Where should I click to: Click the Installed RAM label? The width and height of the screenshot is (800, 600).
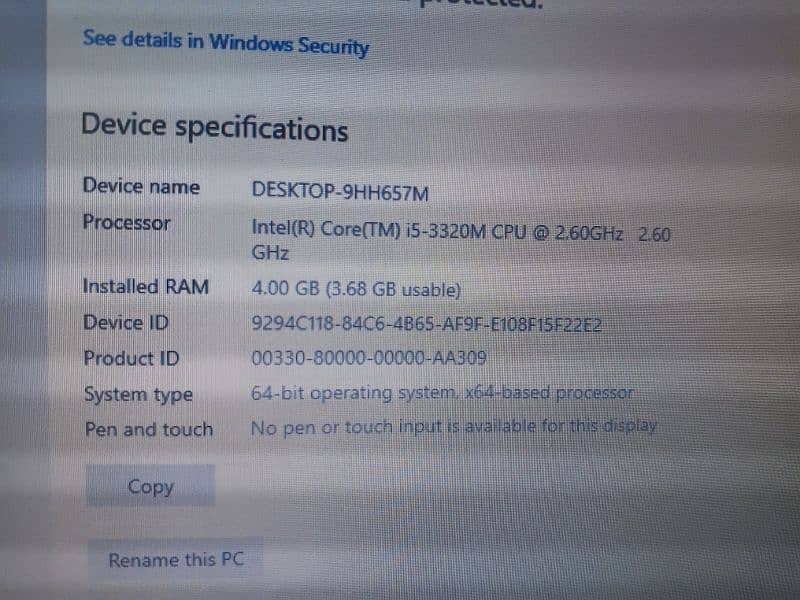(x=145, y=286)
